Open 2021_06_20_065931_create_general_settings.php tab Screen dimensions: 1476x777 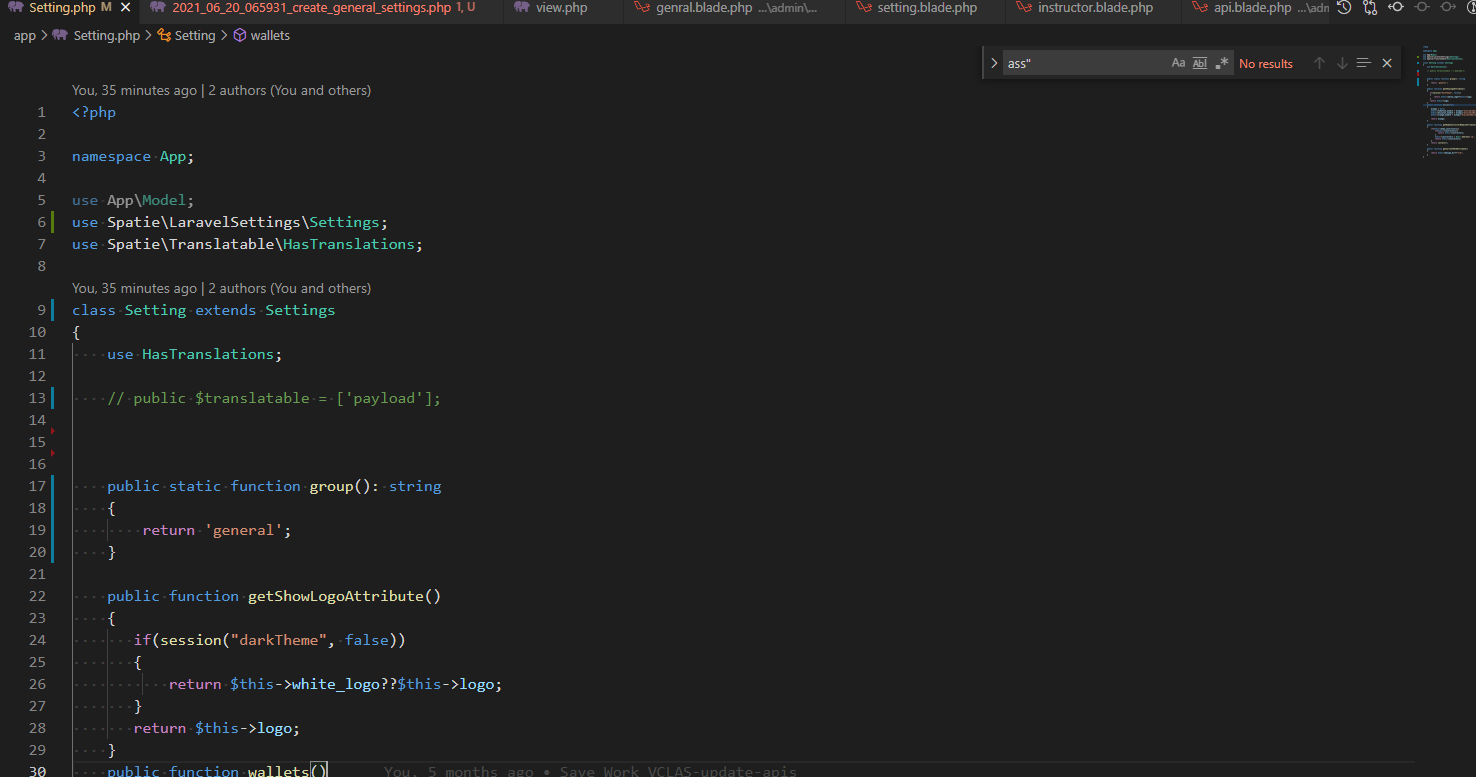[x=311, y=8]
